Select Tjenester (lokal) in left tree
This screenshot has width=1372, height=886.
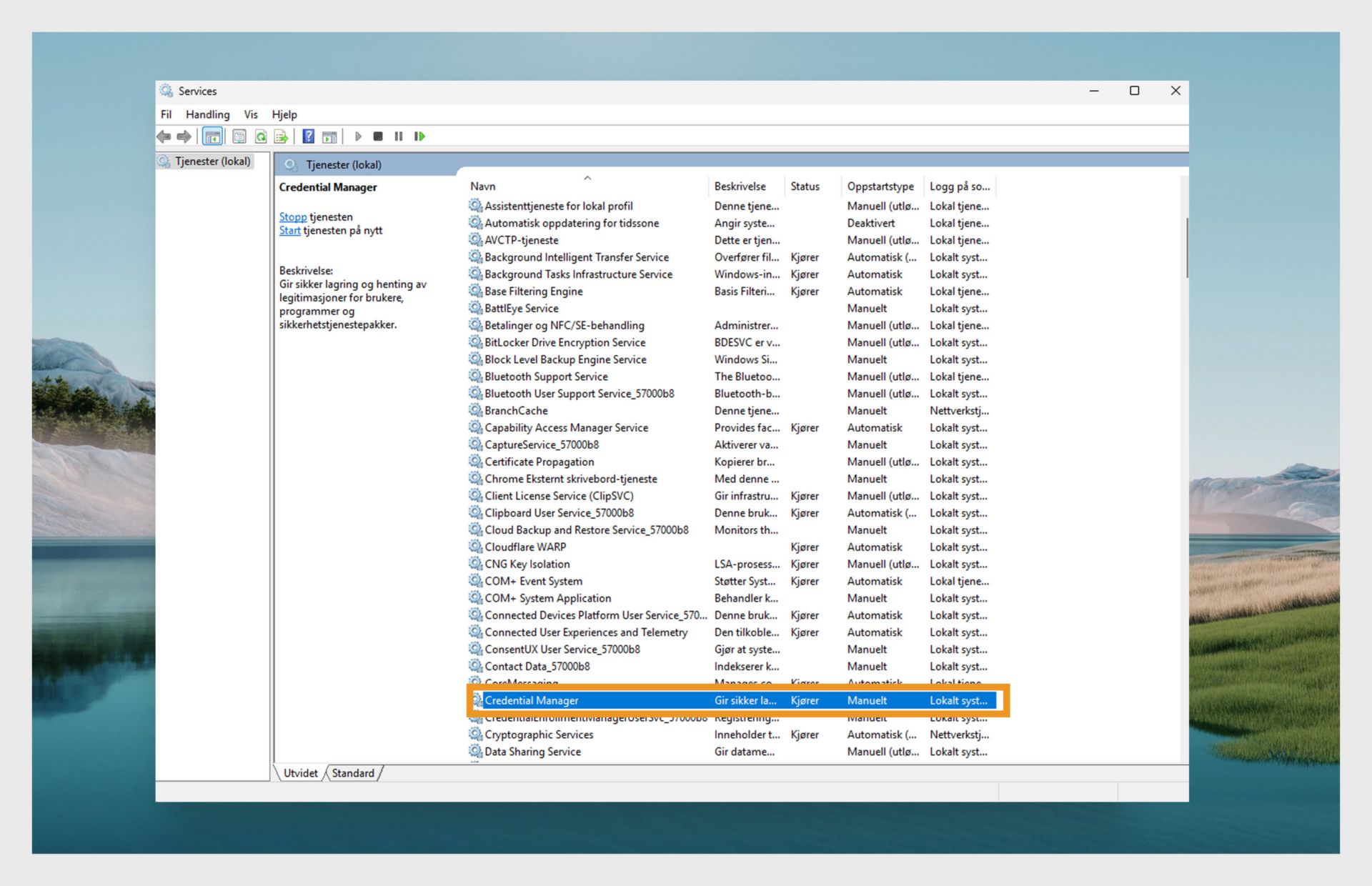point(212,161)
